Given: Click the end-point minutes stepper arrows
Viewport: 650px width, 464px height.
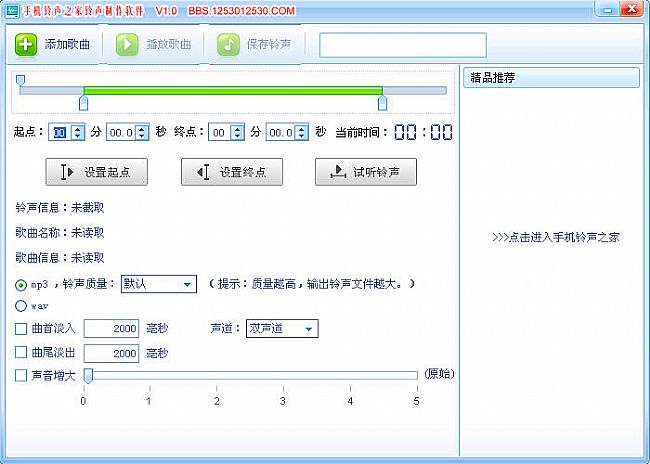Looking at the screenshot, I should click(237, 132).
